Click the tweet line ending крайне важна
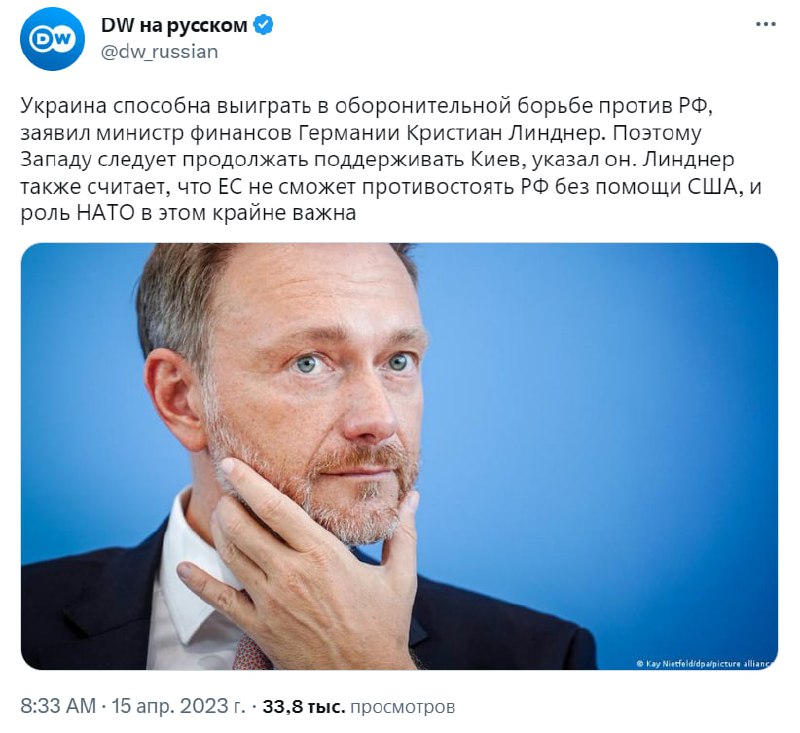This screenshot has width=800, height=733. point(188,213)
